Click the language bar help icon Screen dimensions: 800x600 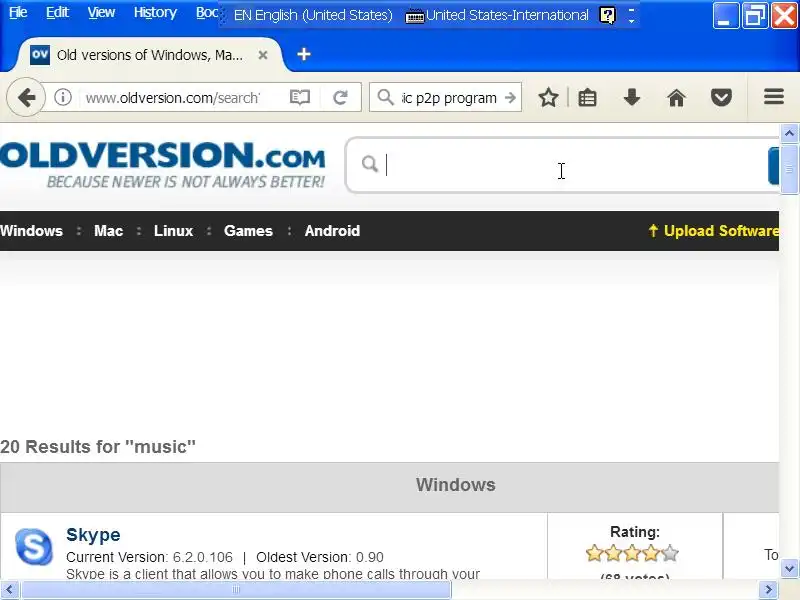(x=607, y=15)
